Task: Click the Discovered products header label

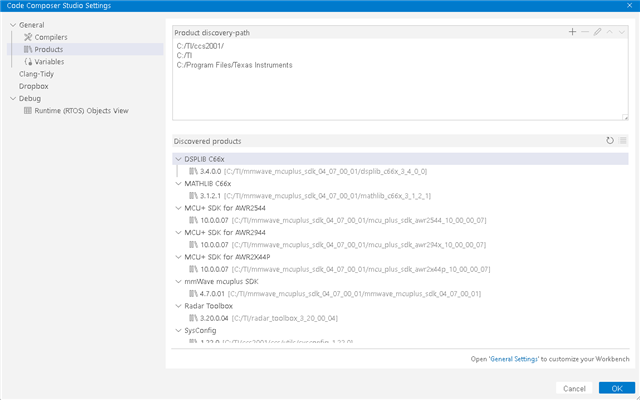Action: [208, 141]
